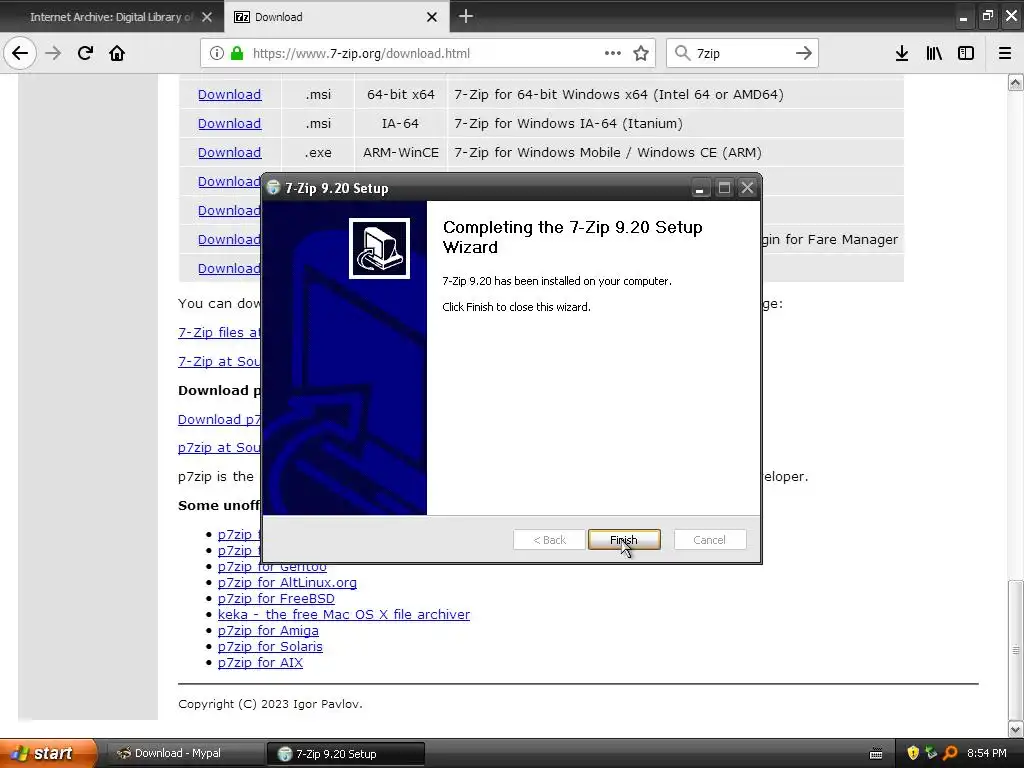Open p7zip for AltLinux.org link
1024x768 pixels.
tap(287, 582)
